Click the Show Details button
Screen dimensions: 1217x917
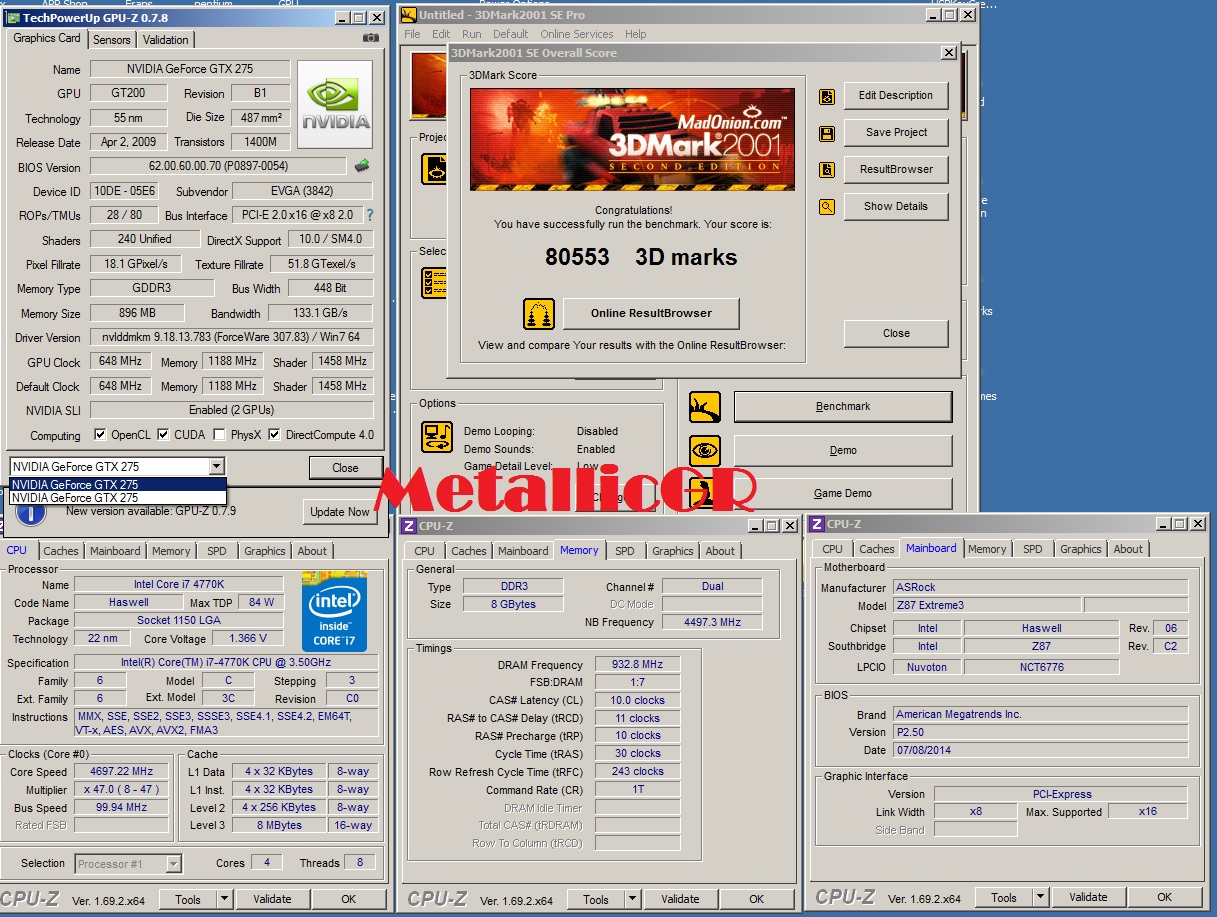click(896, 206)
